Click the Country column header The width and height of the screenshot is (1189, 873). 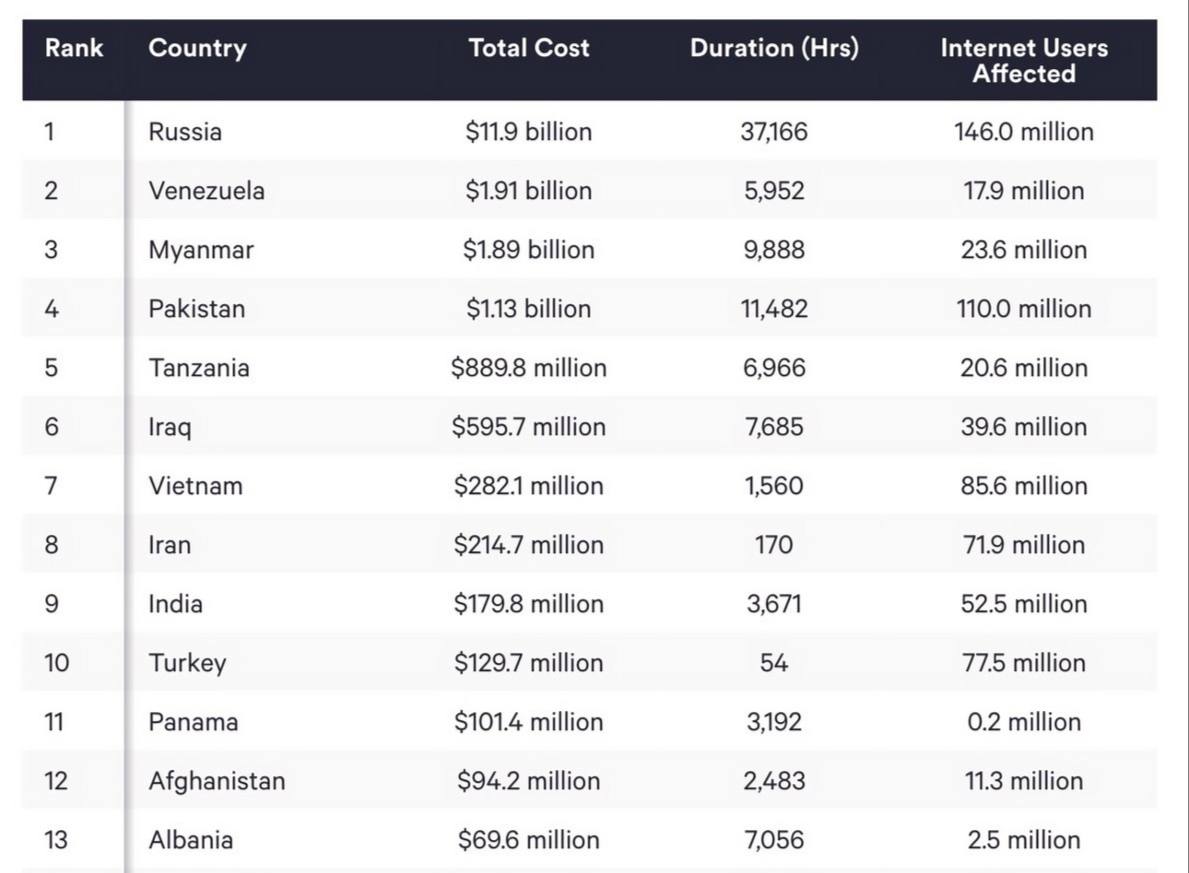pyautogui.click(x=197, y=48)
